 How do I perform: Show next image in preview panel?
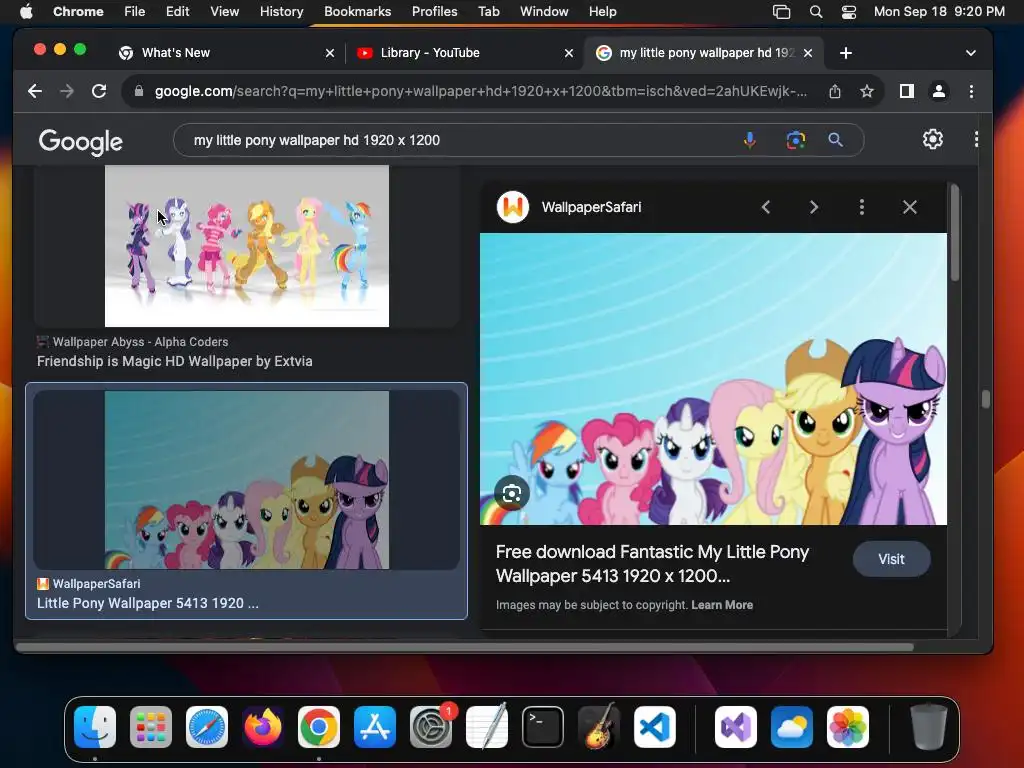click(814, 208)
